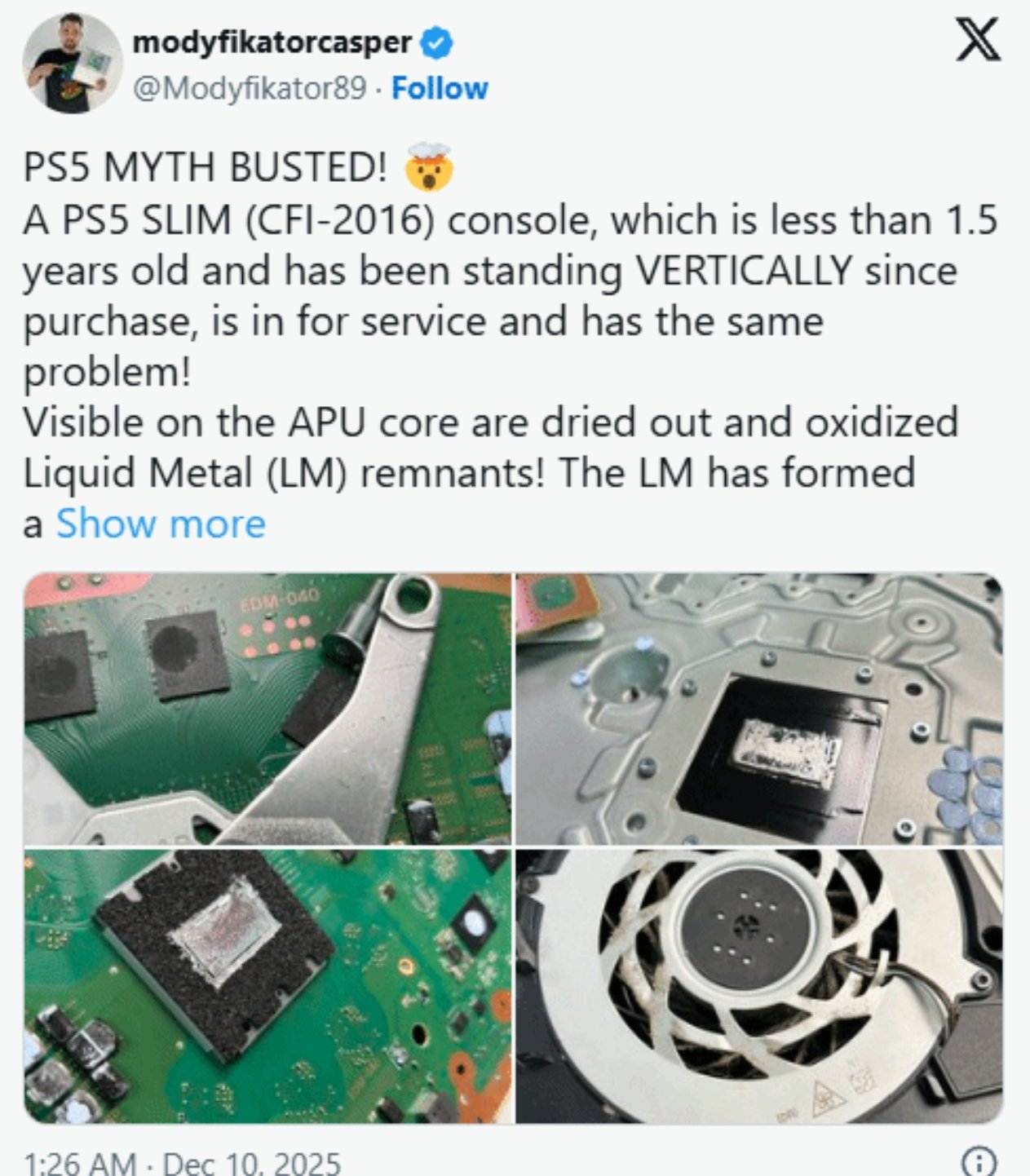The height and width of the screenshot is (1176, 1030).
Task: Open the 1:26 AM Dec 10, 2025 timestamp
Action: [x=182, y=1162]
